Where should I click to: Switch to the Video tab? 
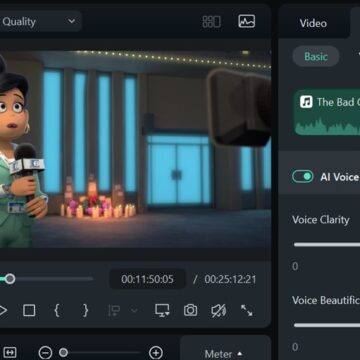(x=313, y=23)
